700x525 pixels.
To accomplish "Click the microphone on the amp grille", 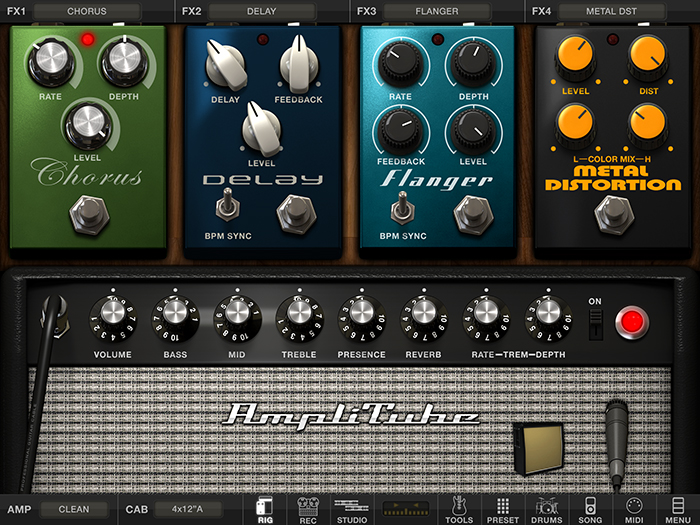I will (x=617, y=445).
